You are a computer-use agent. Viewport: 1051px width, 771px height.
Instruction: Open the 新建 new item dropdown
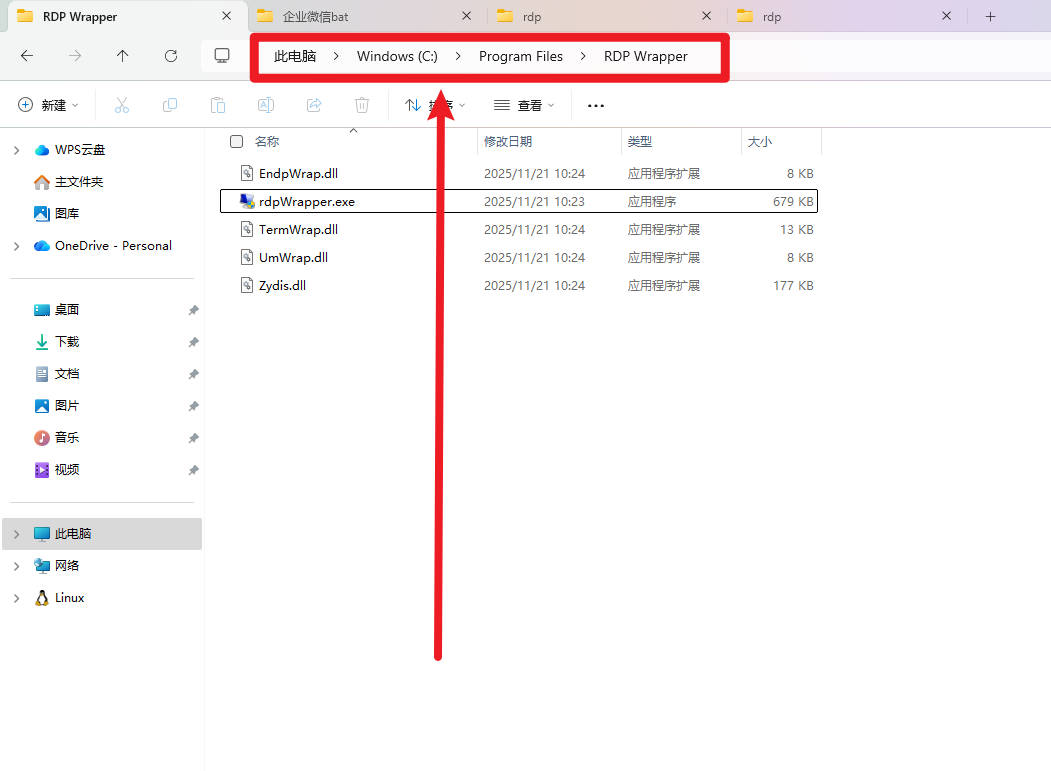pos(48,105)
